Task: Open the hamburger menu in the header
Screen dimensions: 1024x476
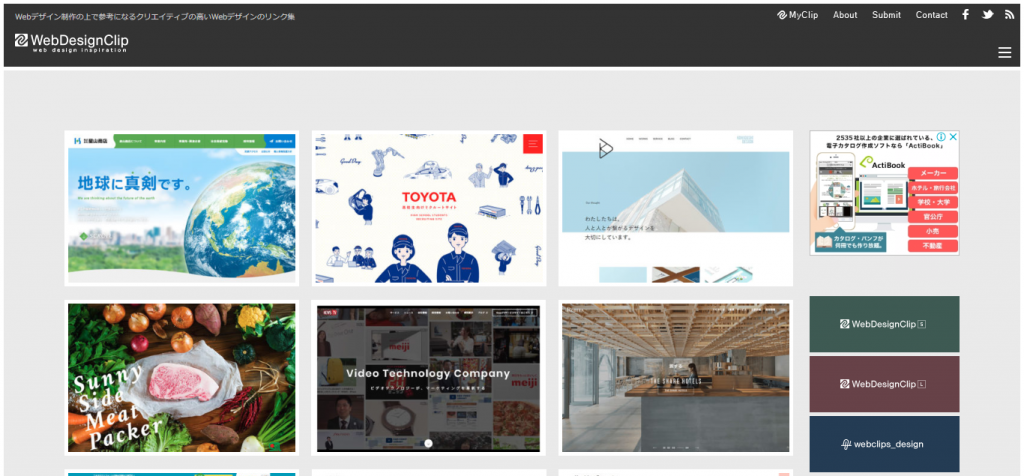Action: click(x=1004, y=53)
